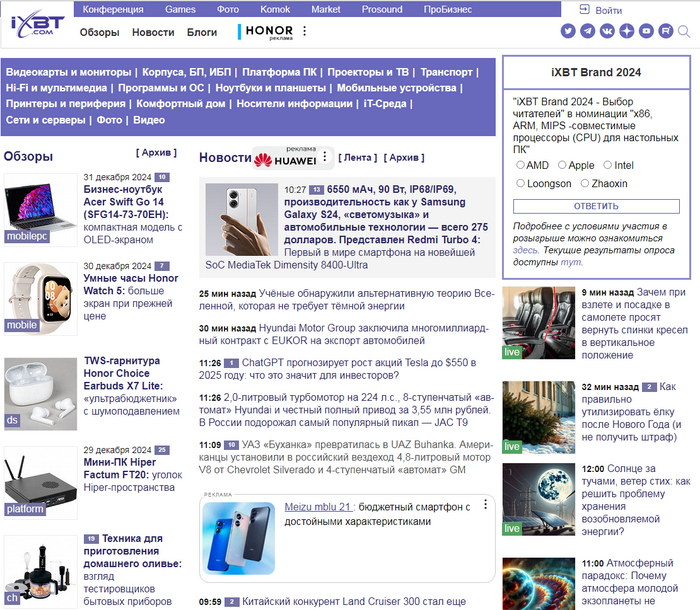The height and width of the screenshot is (610, 700).
Task: Open the Prosound top menu item
Action: tap(382, 9)
